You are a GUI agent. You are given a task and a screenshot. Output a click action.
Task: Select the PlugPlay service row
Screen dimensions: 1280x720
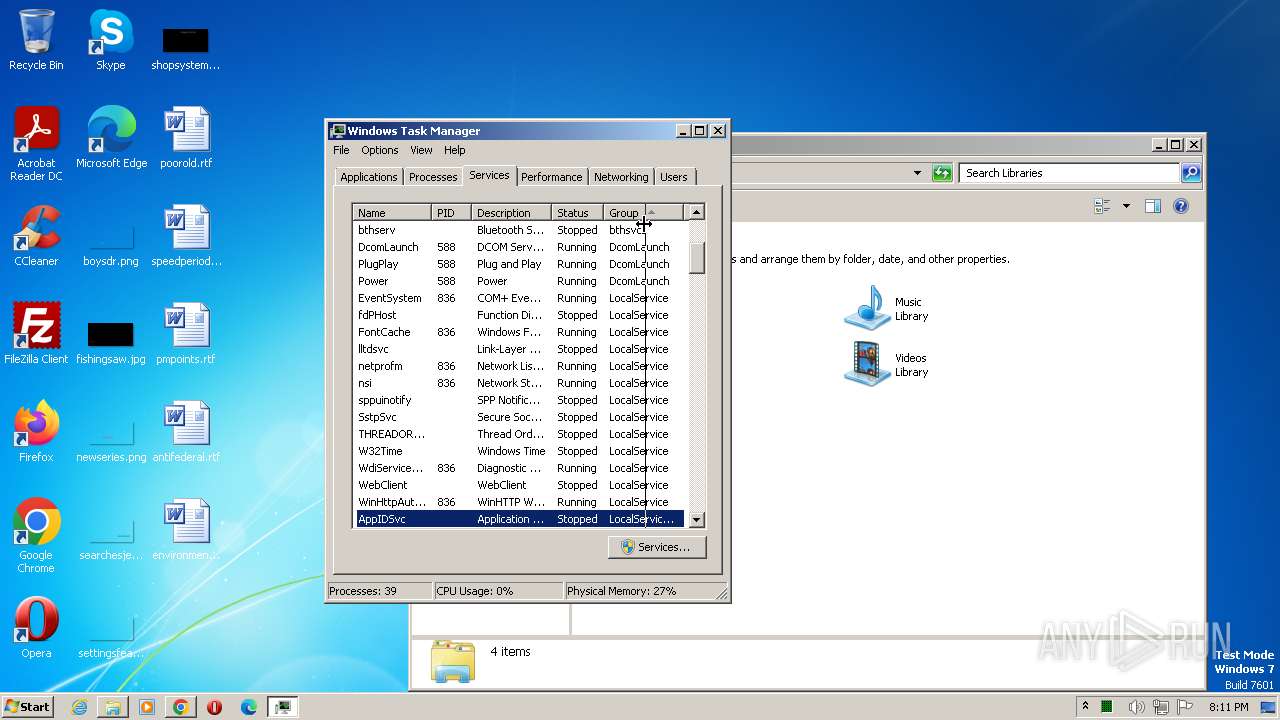pos(520,264)
